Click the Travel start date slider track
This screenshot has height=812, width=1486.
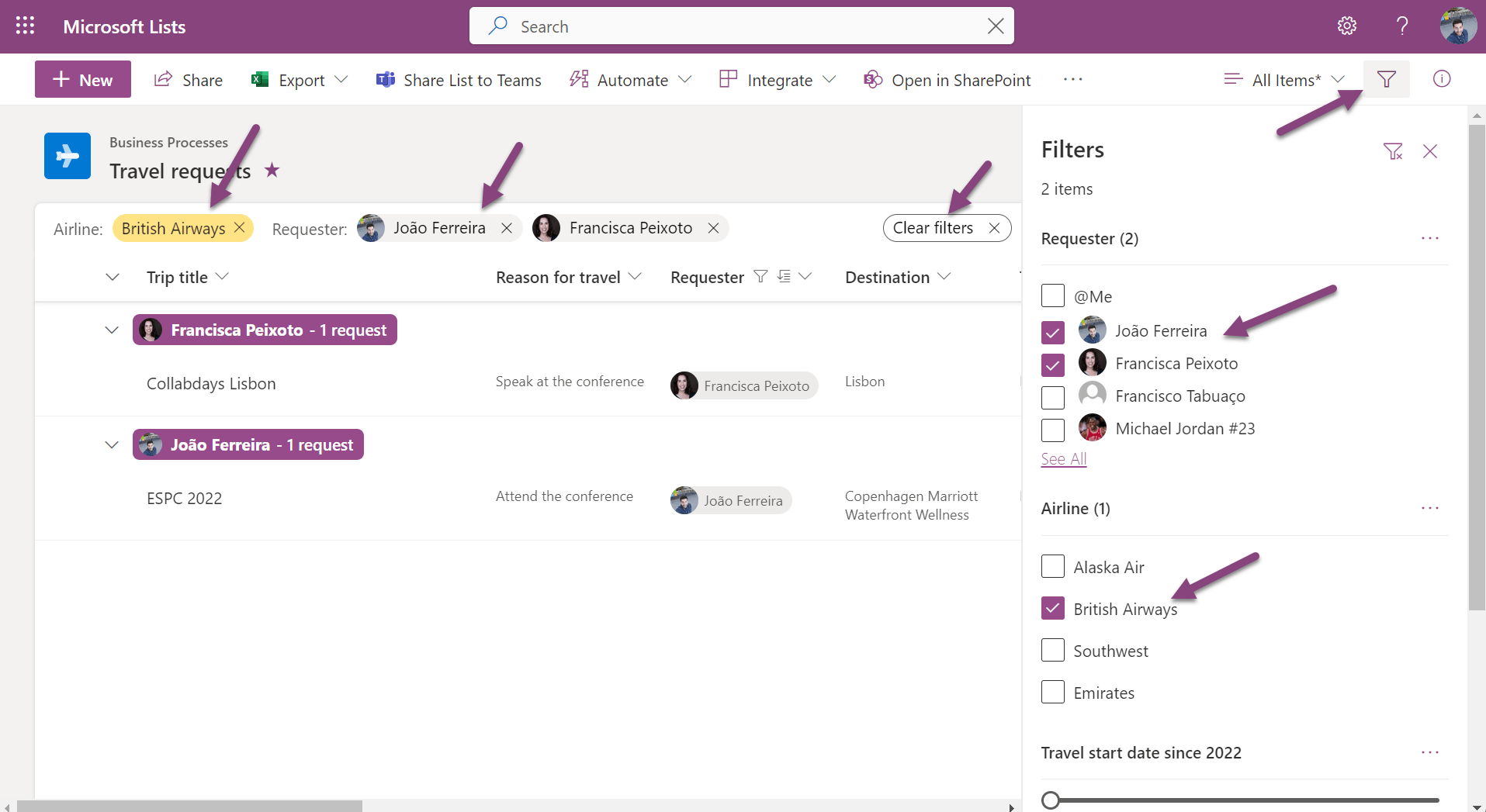[x=1249, y=800]
